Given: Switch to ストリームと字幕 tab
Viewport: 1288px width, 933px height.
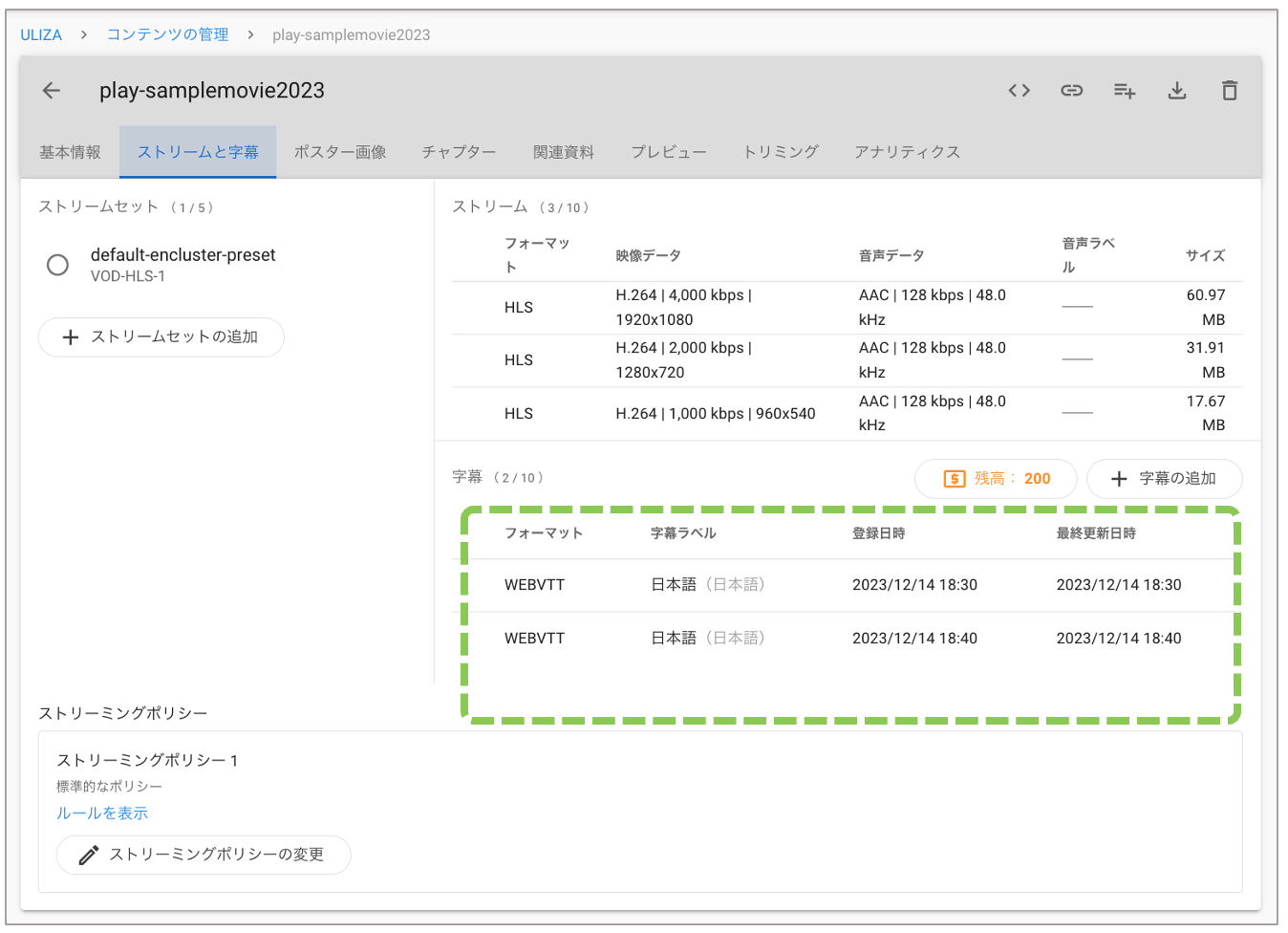Looking at the screenshot, I should (x=198, y=152).
